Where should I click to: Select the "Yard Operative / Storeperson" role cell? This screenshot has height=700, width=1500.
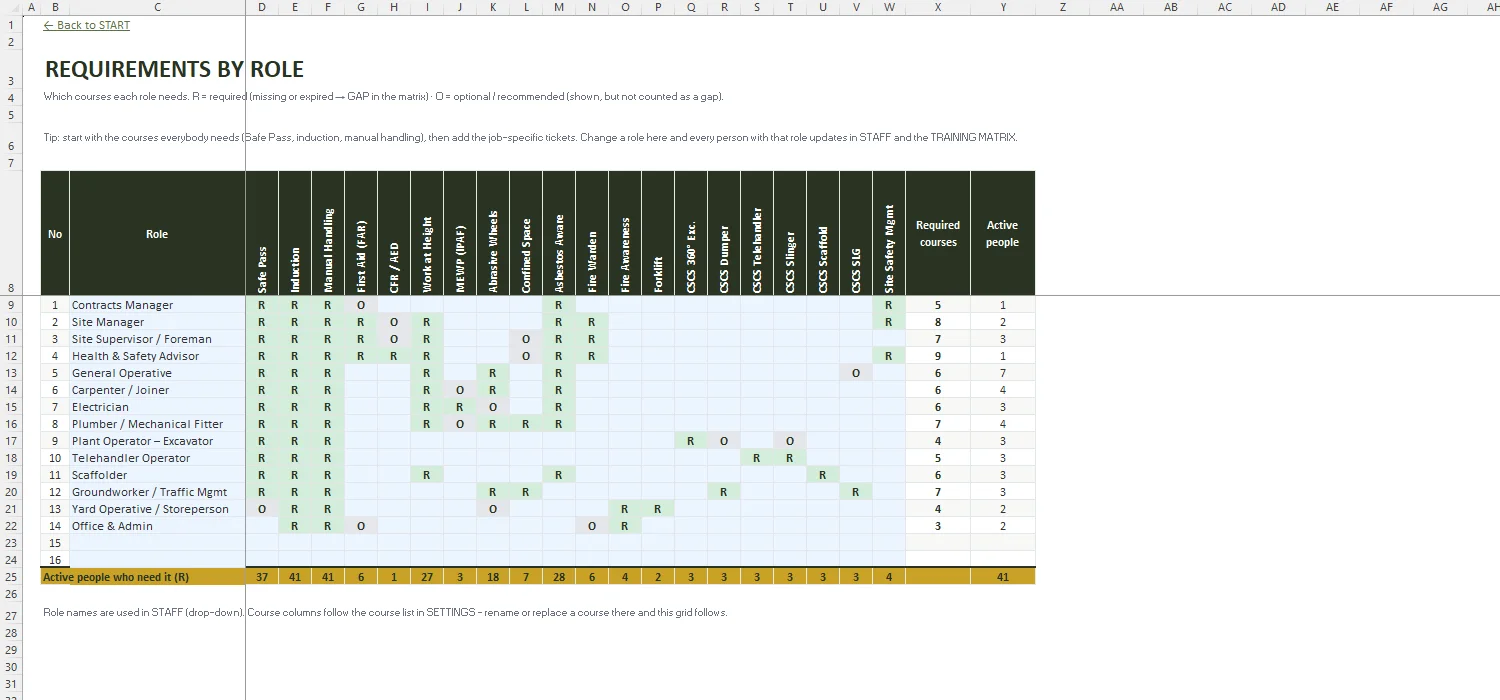click(157, 509)
